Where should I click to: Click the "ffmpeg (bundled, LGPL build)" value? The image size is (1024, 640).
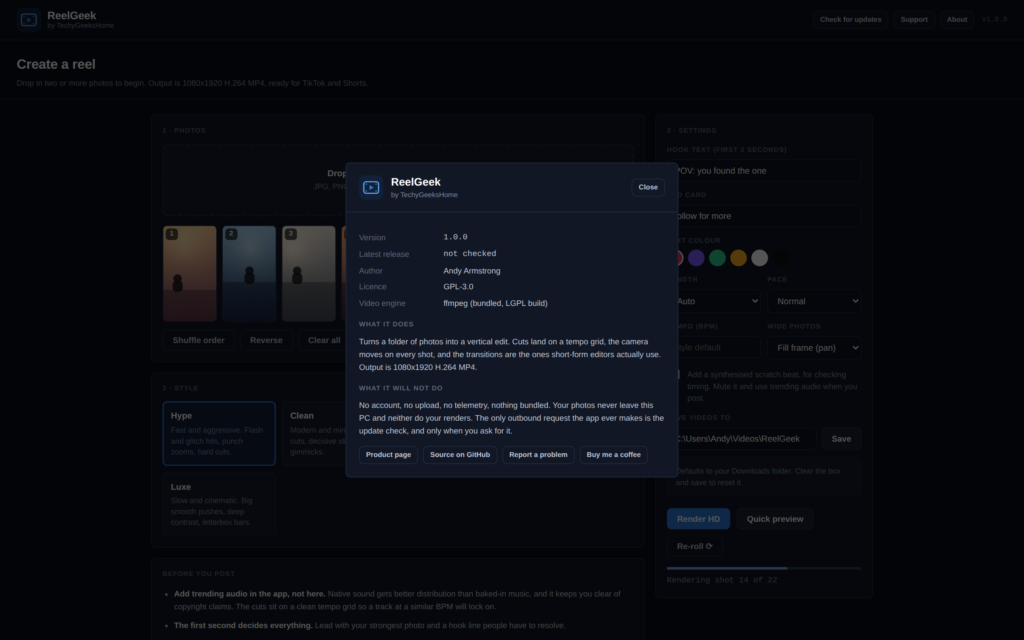click(496, 303)
